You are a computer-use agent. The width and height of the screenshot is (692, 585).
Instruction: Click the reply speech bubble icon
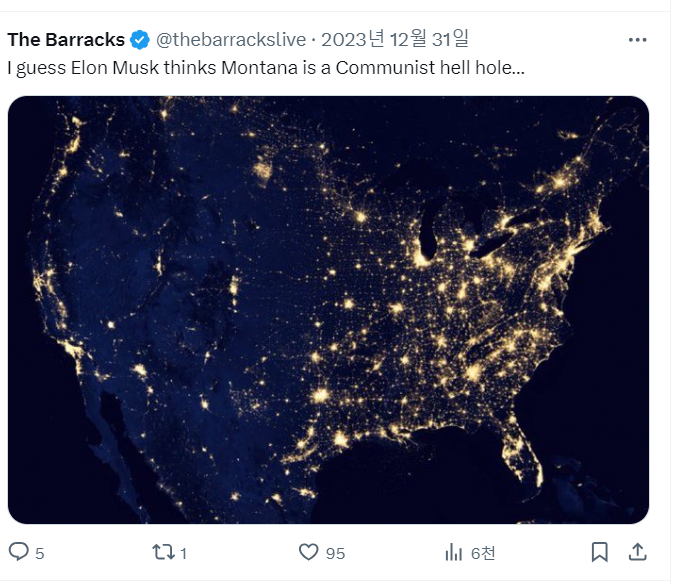[x=19, y=552]
